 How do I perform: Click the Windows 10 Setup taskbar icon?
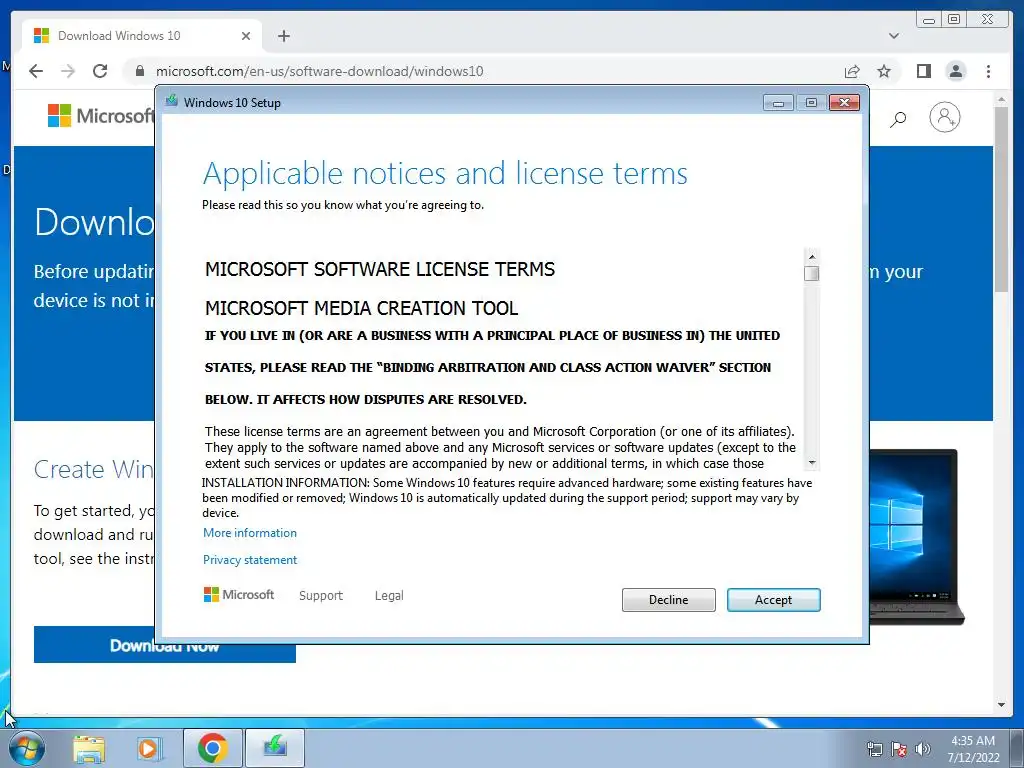tap(275, 748)
